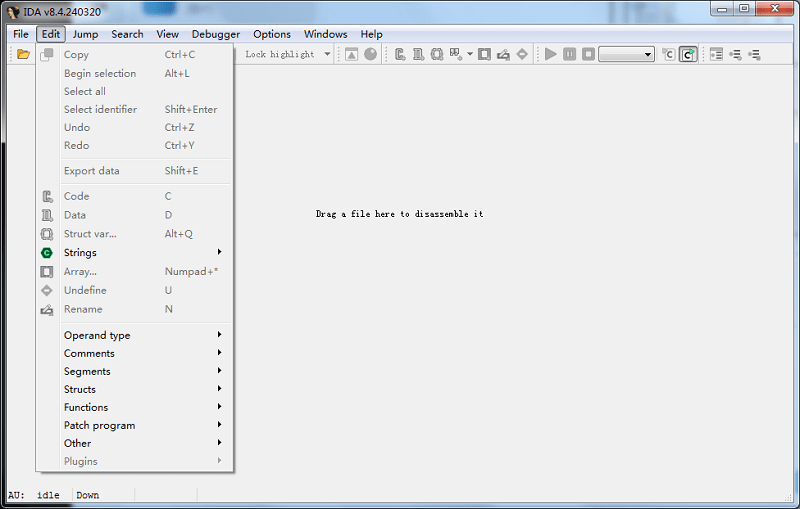
Task: Click the toolbar Rename icon with pencil
Action: coord(503,54)
